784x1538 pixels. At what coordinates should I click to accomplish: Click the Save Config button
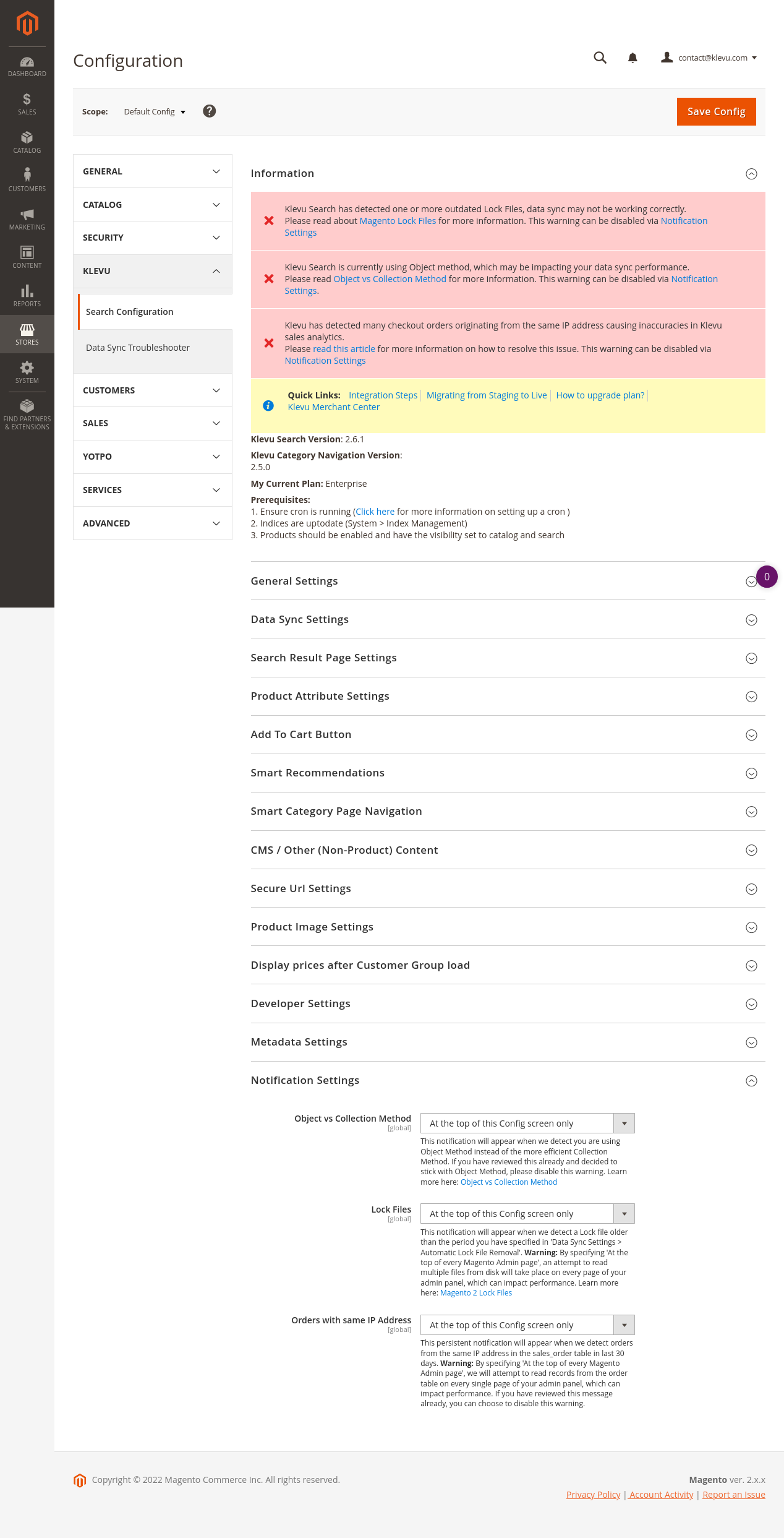pos(716,111)
